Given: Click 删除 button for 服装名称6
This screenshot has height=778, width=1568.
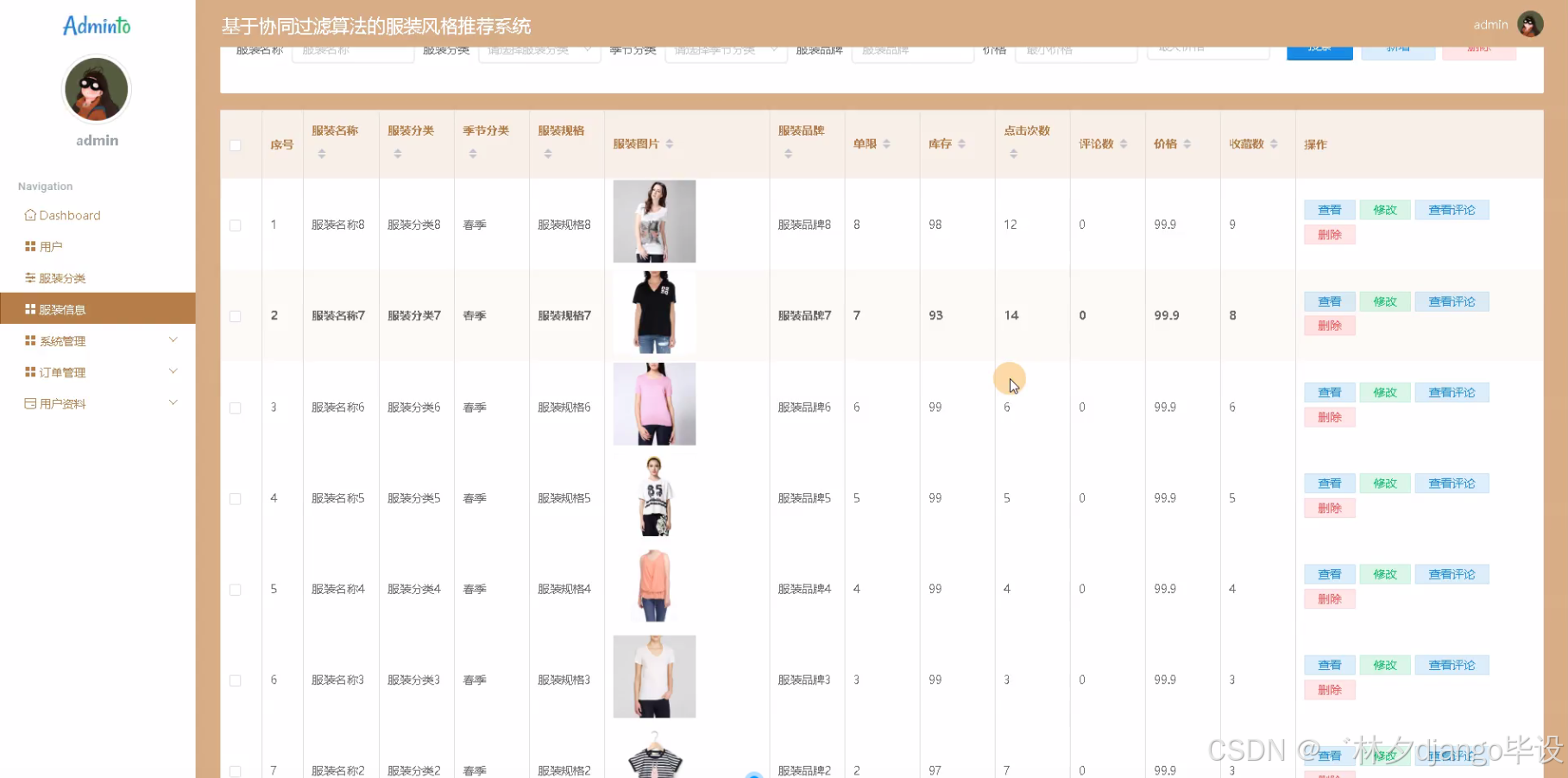Looking at the screenshot, I should coord(1329,417).
